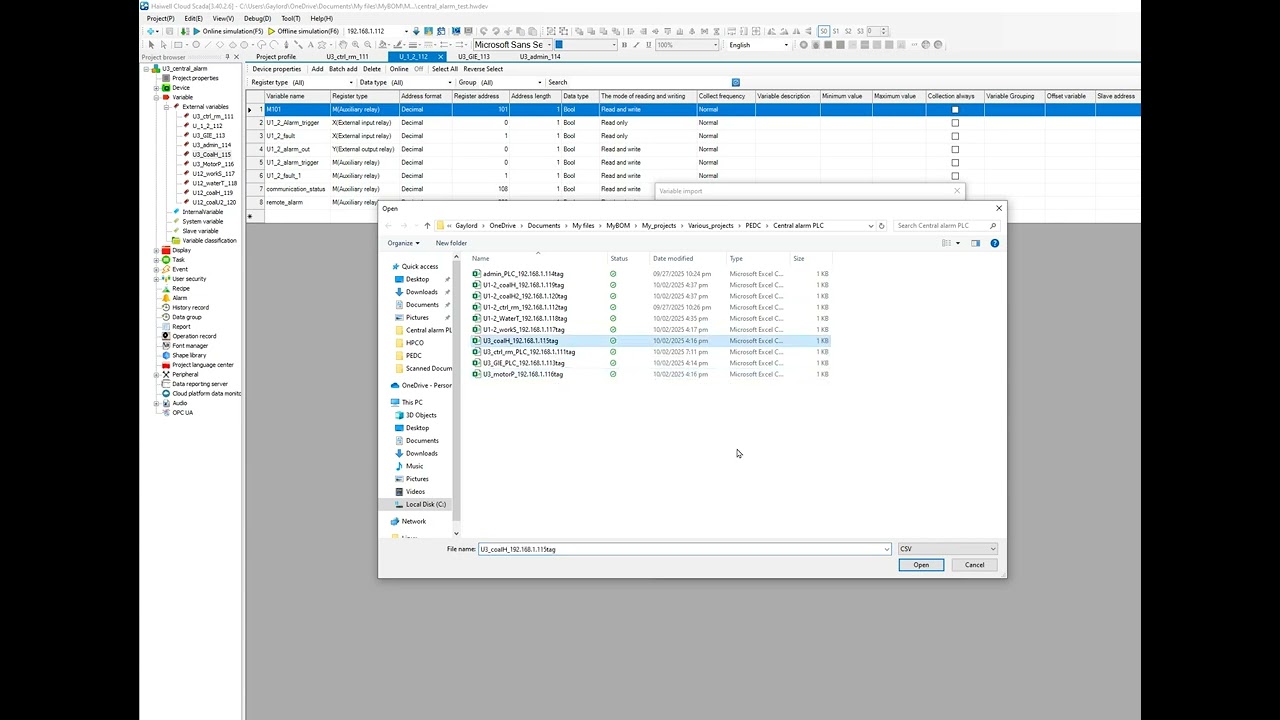Open Recipe node in project browser

180,288
